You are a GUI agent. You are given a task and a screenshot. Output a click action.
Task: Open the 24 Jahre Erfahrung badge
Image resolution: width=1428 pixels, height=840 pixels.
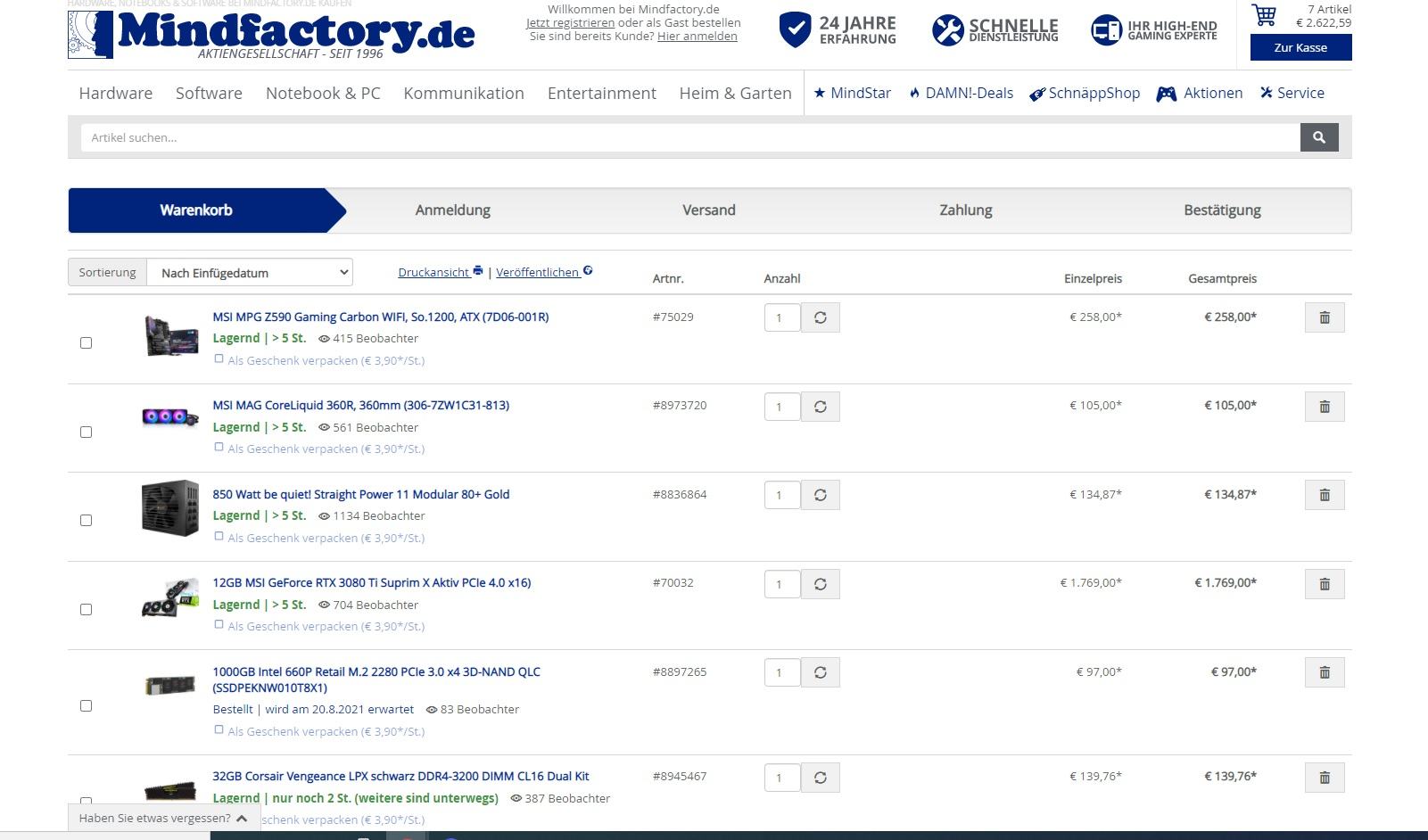coord(838,30)
